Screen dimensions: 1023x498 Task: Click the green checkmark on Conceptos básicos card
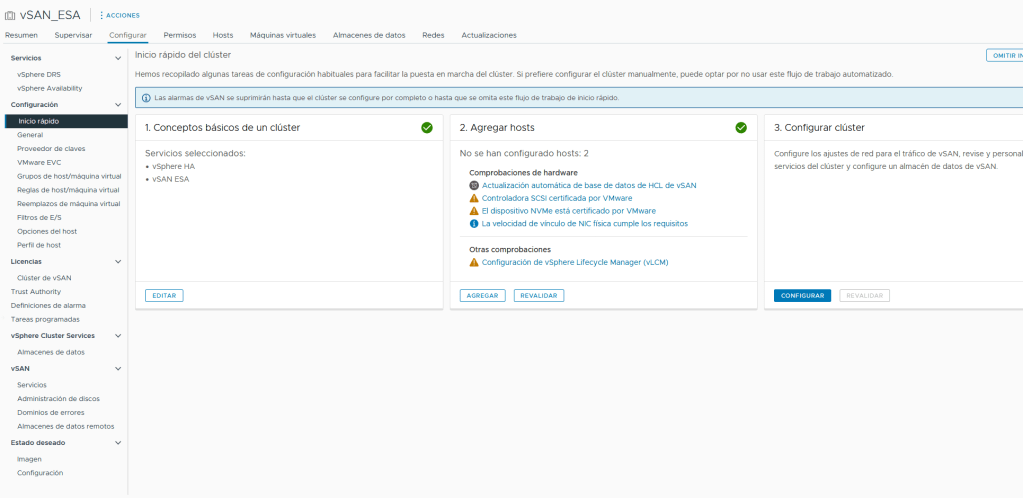pyautogui.click(x=427, y=128)
